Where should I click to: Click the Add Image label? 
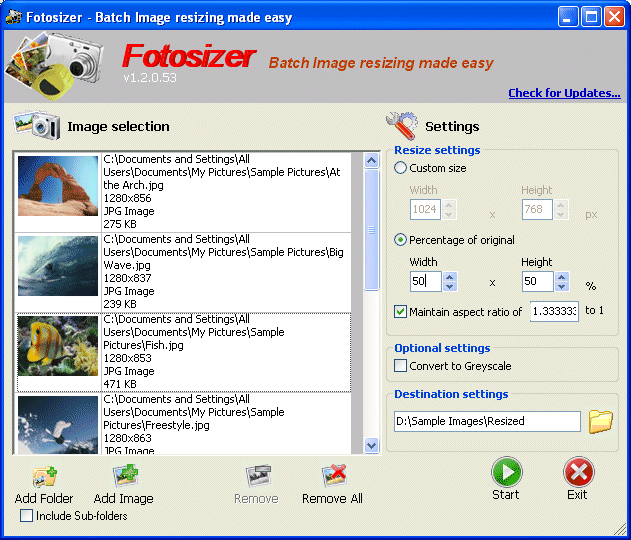124,499
